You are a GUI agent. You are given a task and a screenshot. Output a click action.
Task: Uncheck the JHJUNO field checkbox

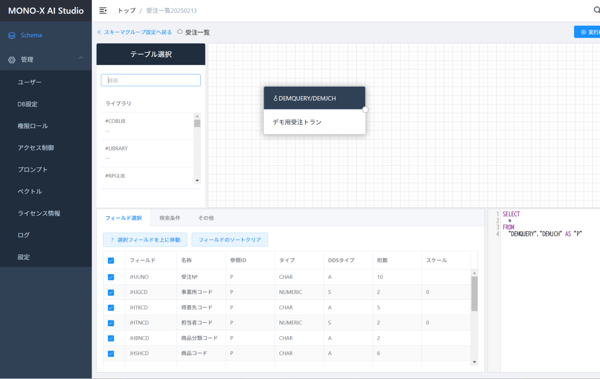[x=111, y=277]
